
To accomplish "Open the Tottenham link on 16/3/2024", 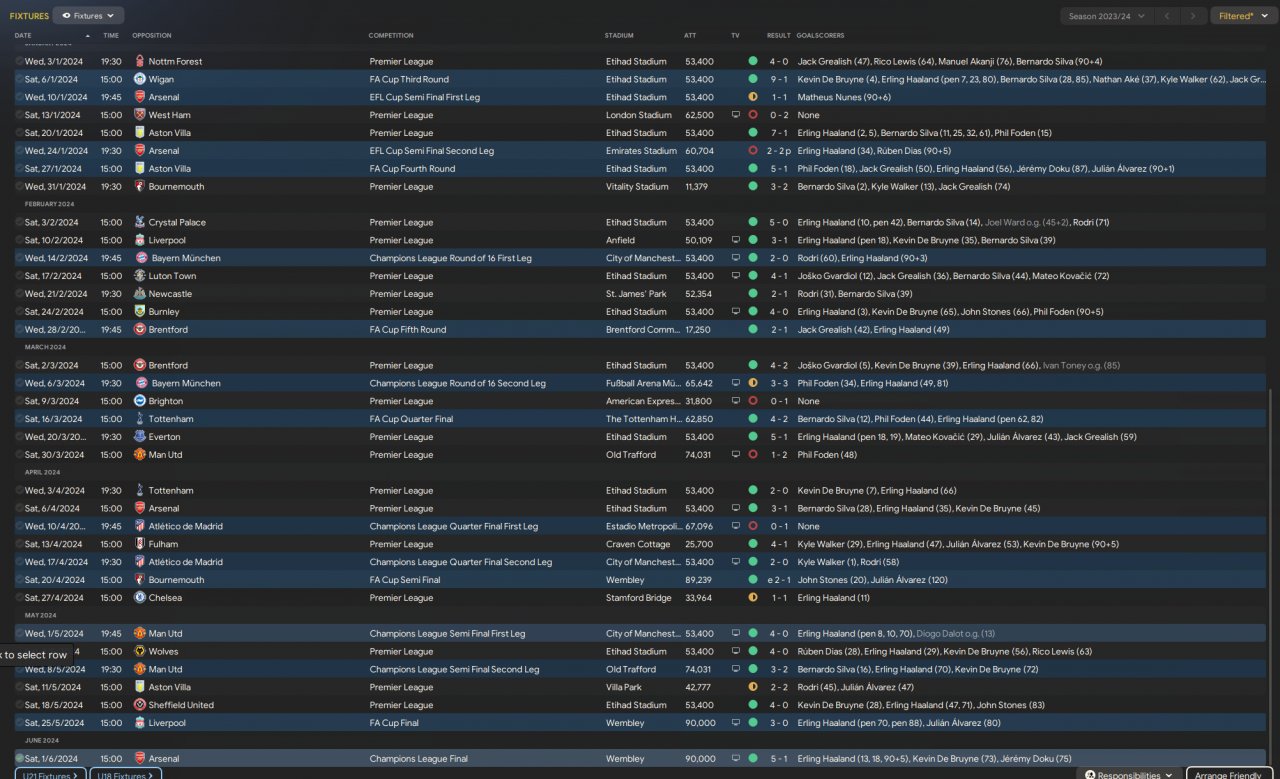I will (171, 419).
